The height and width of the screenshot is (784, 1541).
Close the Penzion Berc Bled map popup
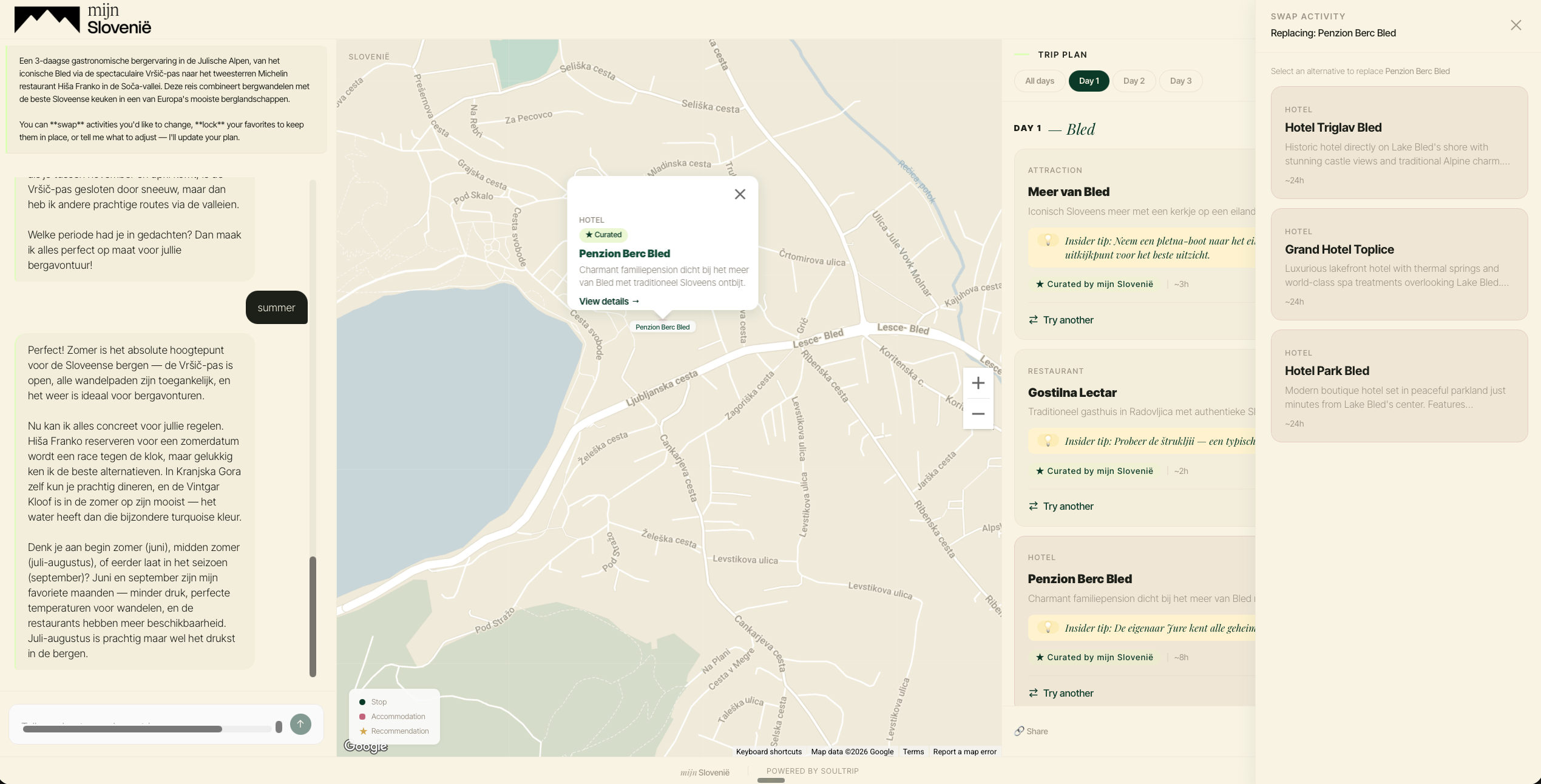point(740,194)
